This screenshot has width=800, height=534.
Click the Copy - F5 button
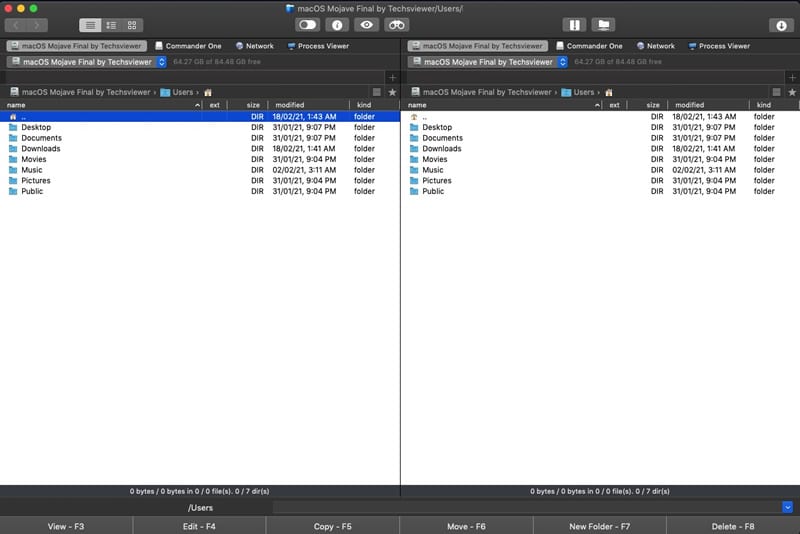click(333, 526)
